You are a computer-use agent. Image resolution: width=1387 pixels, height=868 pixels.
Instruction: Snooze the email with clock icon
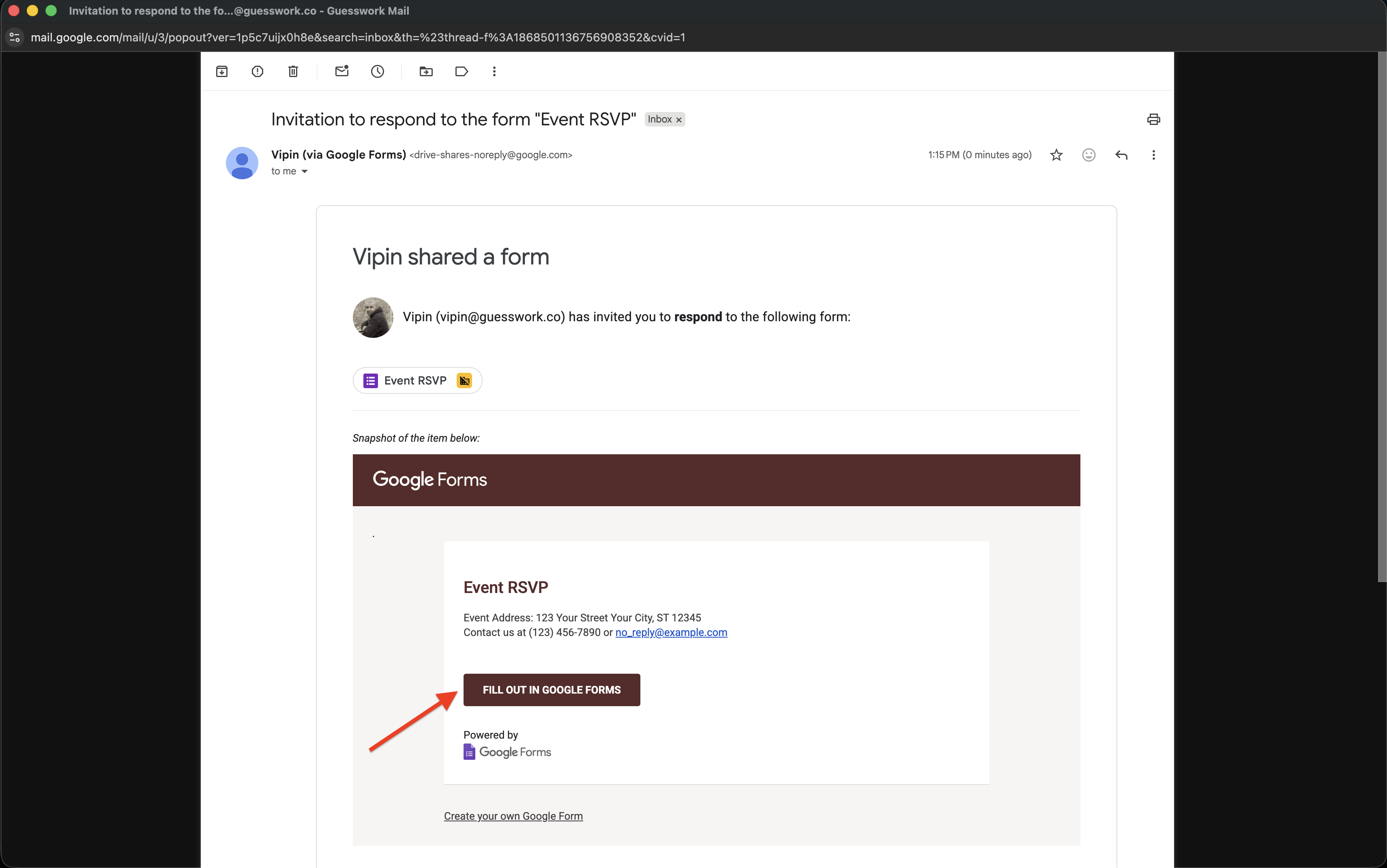click(378, 71)
